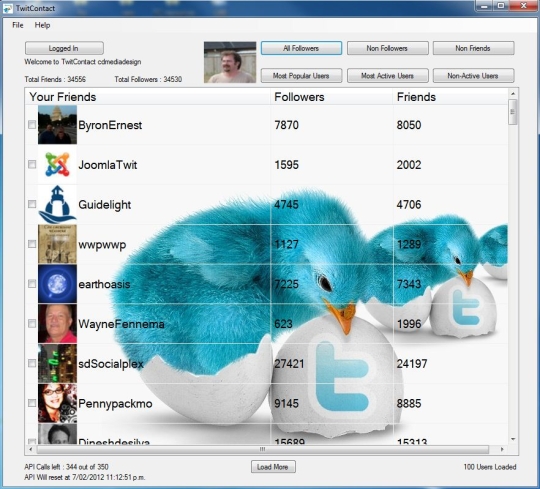Select the Pennypackmo username

coord(115,404)
